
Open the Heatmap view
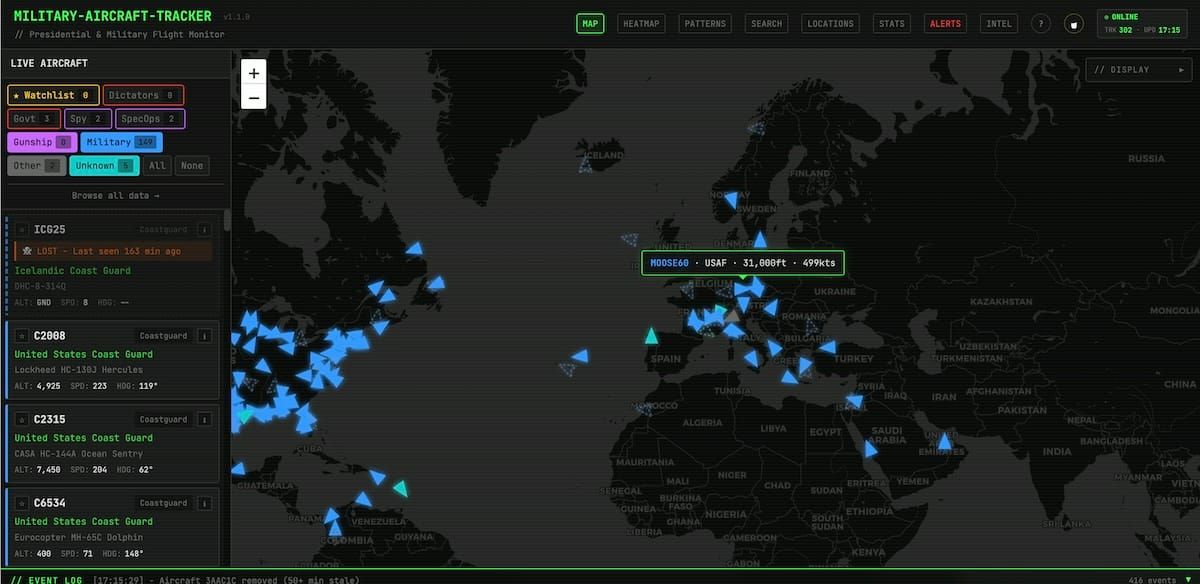pyautogui.click(x=640, y=24)
